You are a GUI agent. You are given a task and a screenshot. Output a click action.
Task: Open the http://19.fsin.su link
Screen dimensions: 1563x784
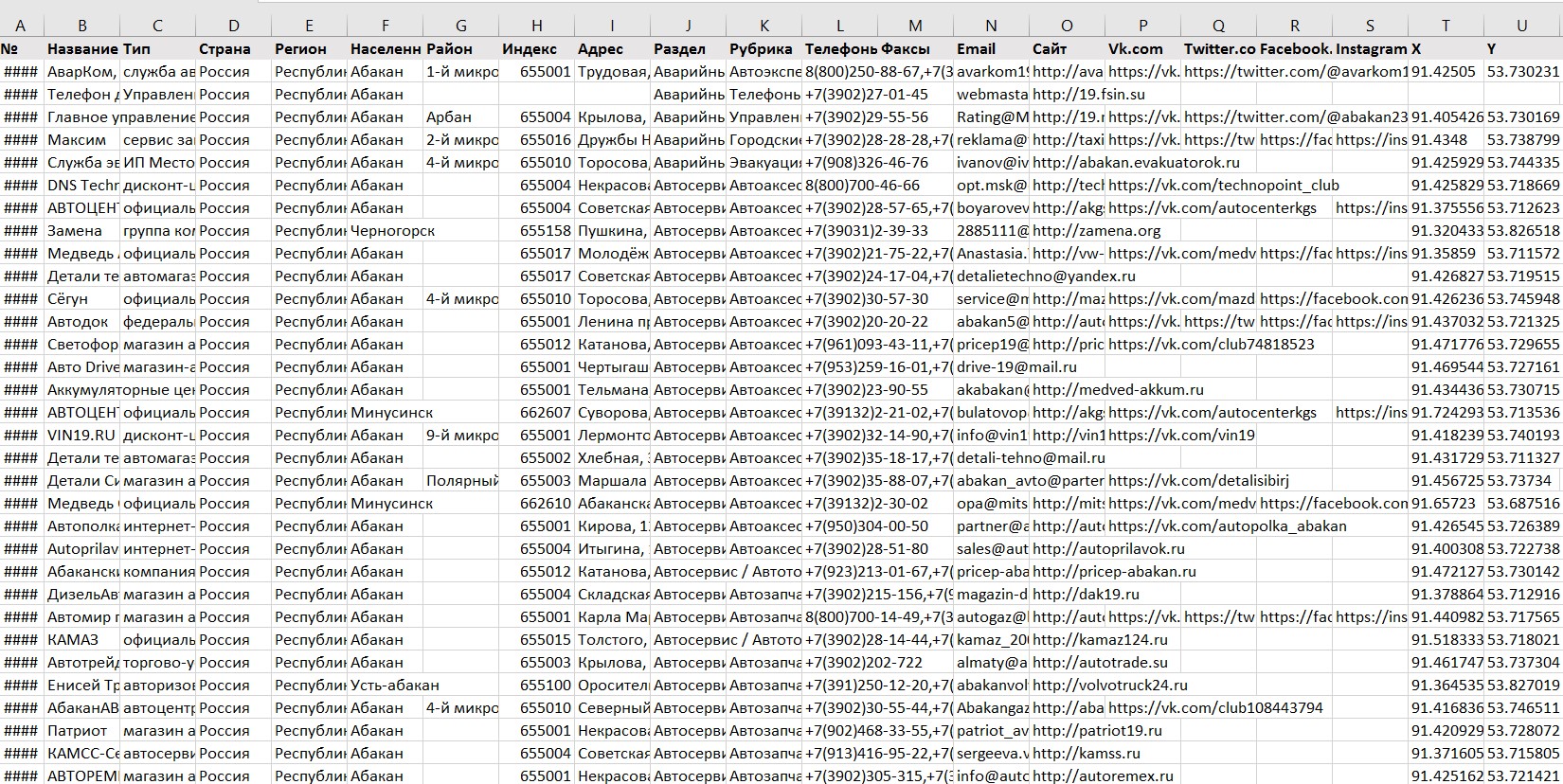[1088, 95]
